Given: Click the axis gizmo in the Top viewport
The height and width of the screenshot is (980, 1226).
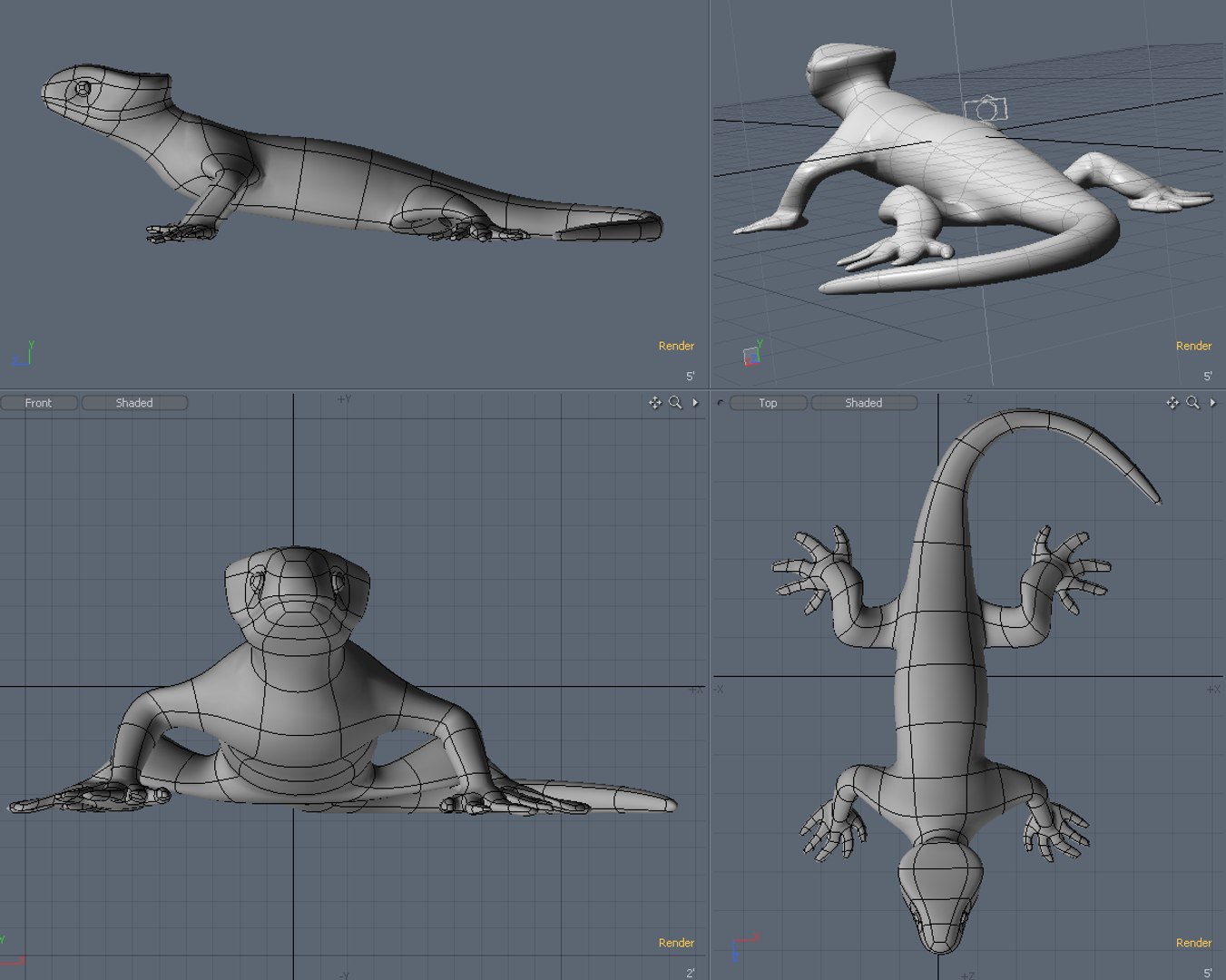Looking at the screenshot, I should 744,947.
